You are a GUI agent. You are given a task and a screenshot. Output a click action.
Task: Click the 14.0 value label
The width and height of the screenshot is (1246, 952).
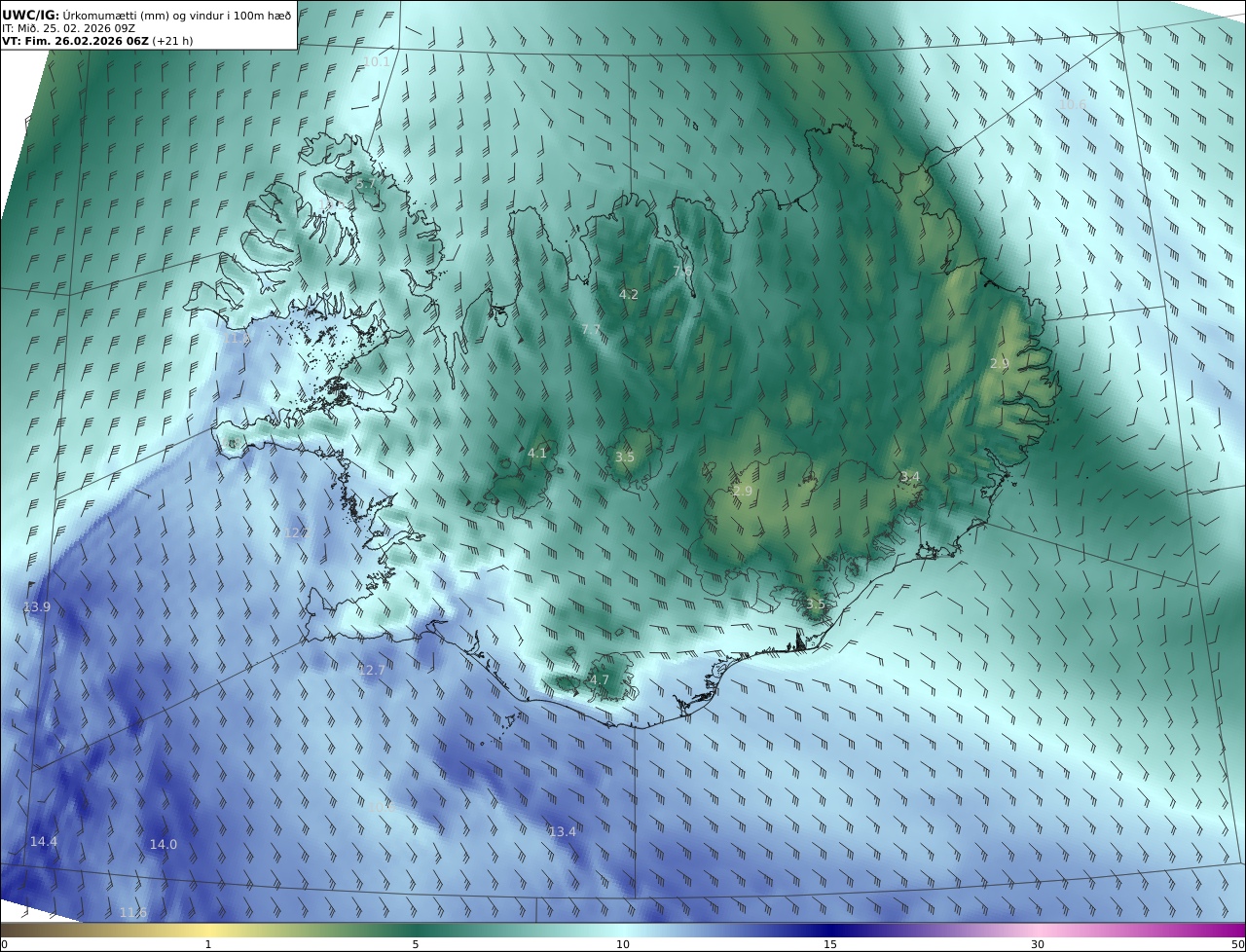tap(164, 845)
